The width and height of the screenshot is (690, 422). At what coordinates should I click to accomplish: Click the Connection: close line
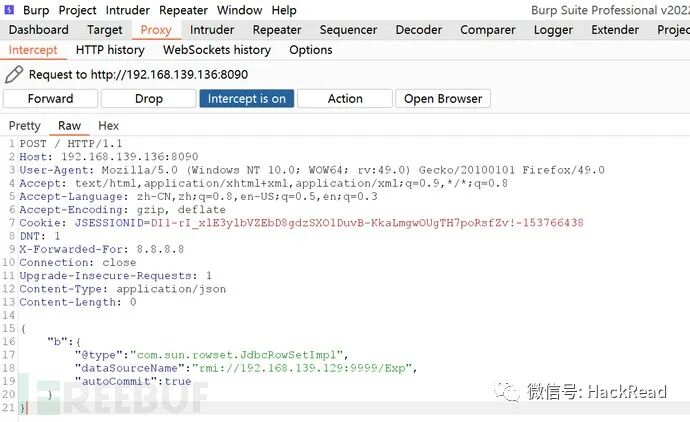click(78, 263)
